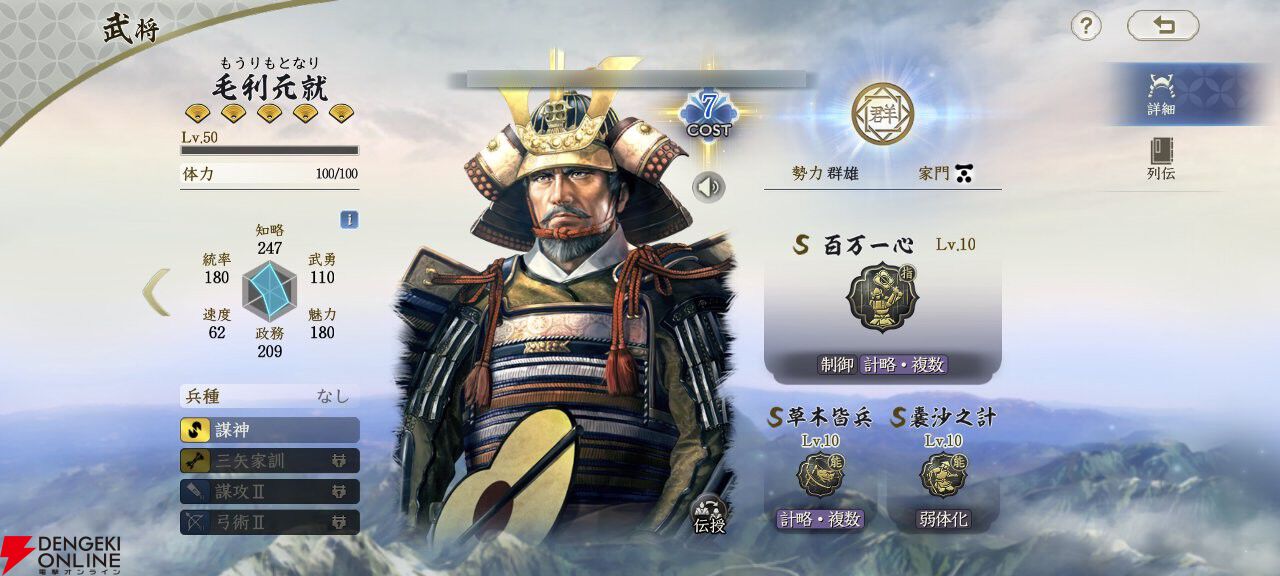The image size is (1280, 576).
Task: Expand the 三矢家訓 trait row
Action: [x=270, y=460]
